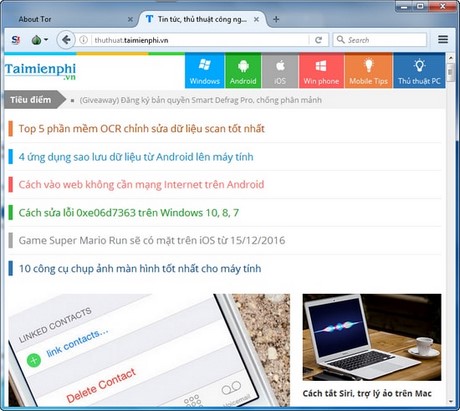The width and height of the screenshot is (460, 411).
Task: Open the hamburger menu icon
Action: click(443, 40)
